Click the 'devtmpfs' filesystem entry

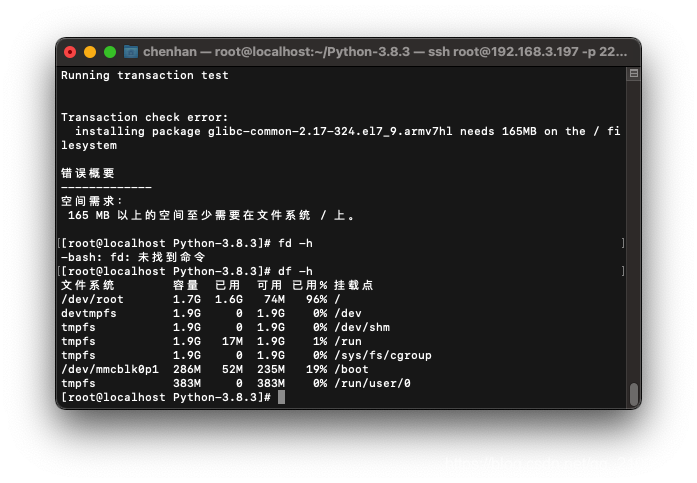click(88, 313)
